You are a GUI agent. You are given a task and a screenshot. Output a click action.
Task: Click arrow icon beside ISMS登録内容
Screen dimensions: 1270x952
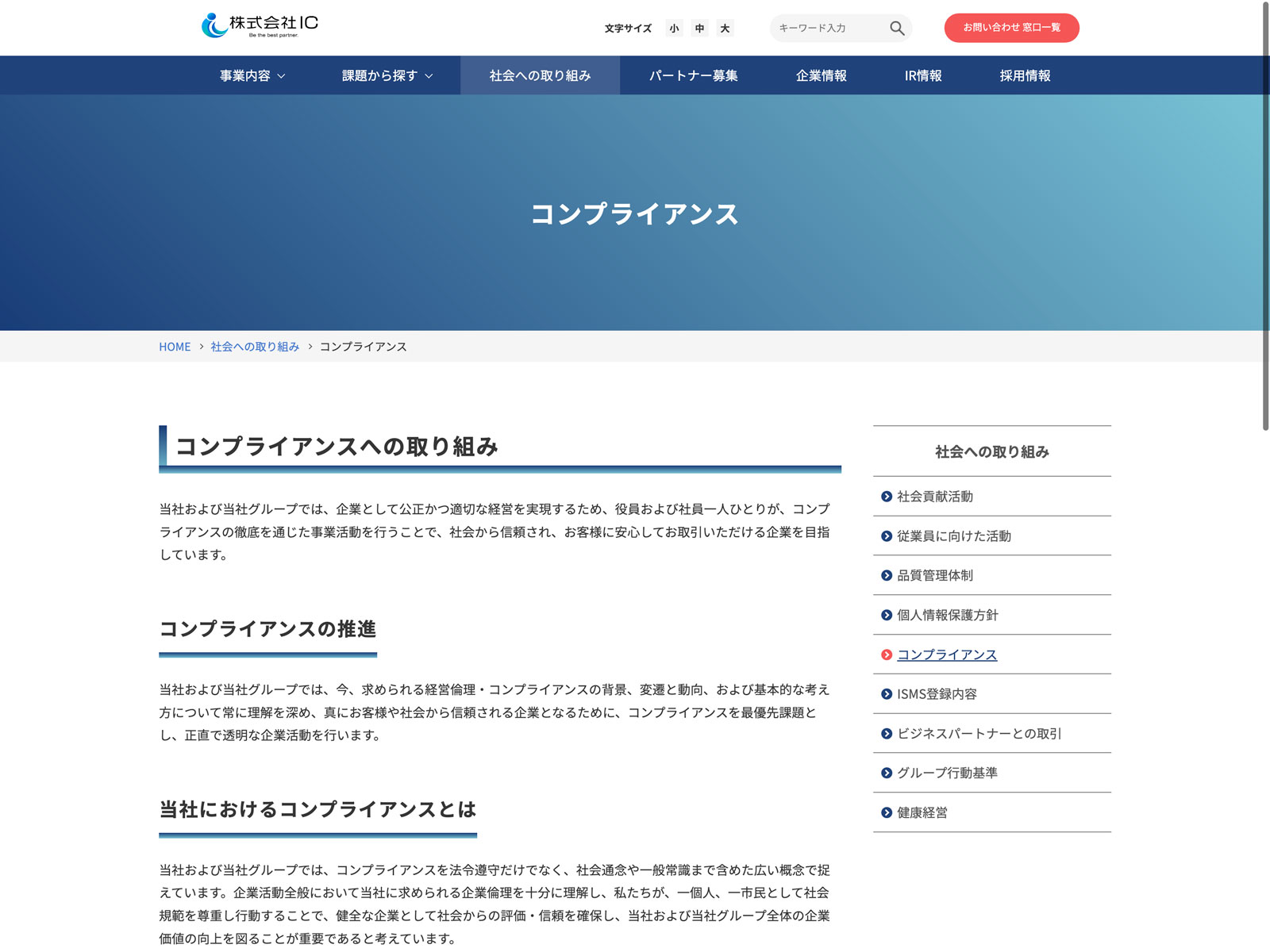pos(887,694)
